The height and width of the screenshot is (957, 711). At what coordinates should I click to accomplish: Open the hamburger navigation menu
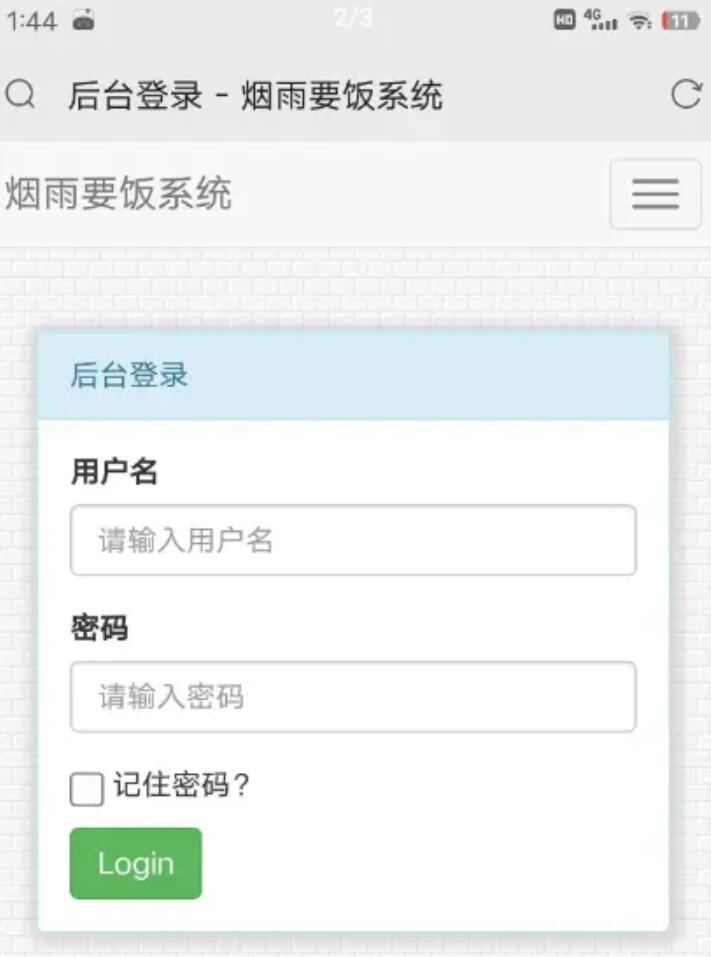[655, 194]
